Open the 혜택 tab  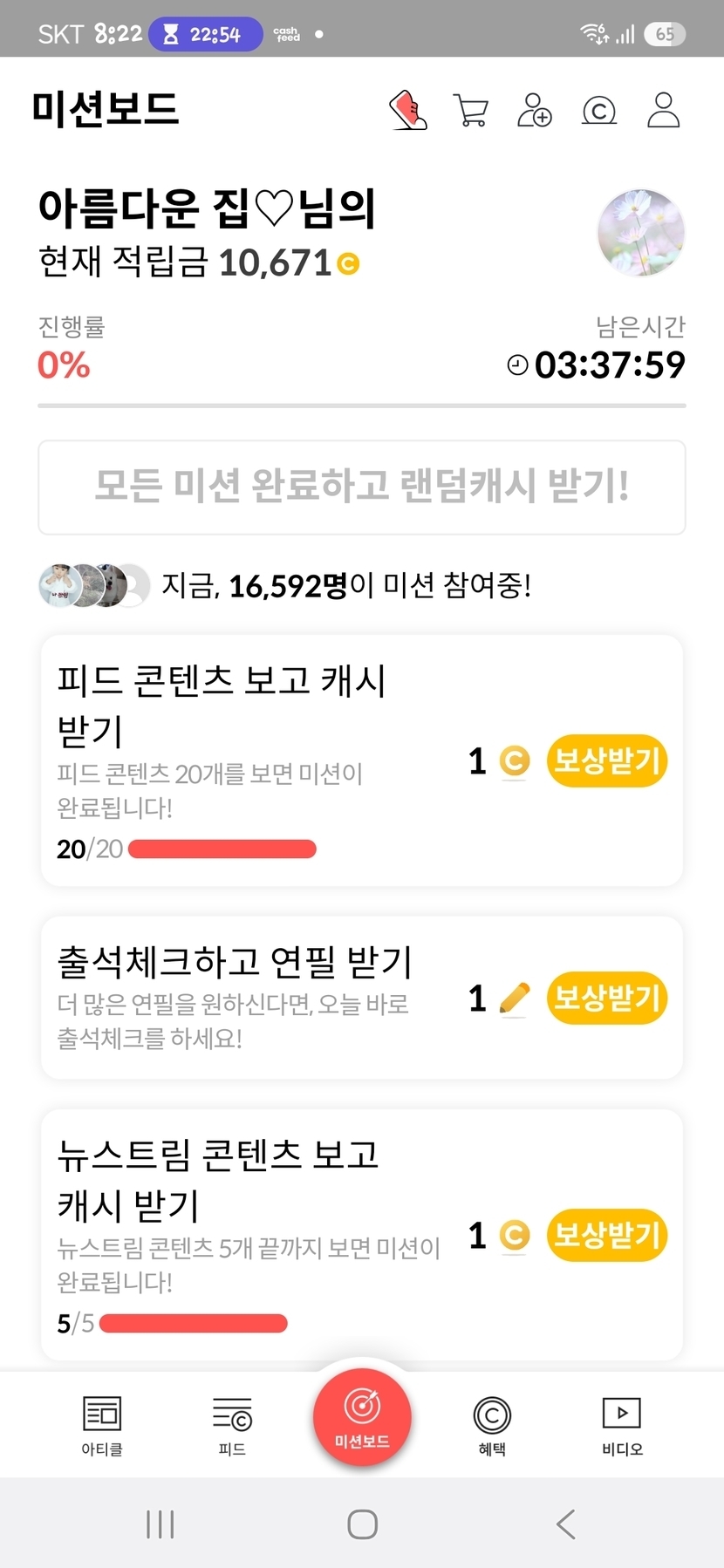(x=492, y=1425)
